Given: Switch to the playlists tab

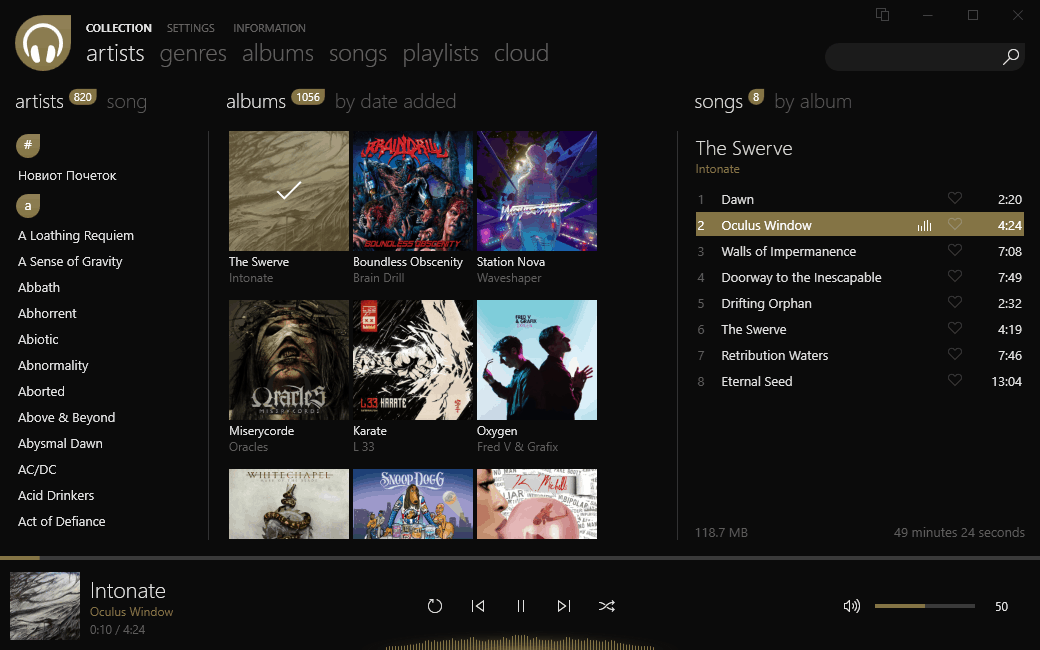Looking at the screenshot, I should [x=440, y=54].
